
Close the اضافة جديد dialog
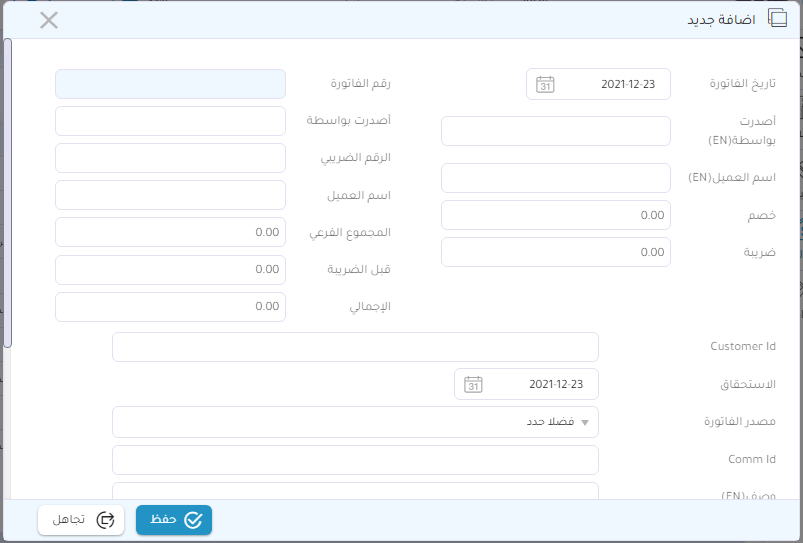click(x=48, y=20)
